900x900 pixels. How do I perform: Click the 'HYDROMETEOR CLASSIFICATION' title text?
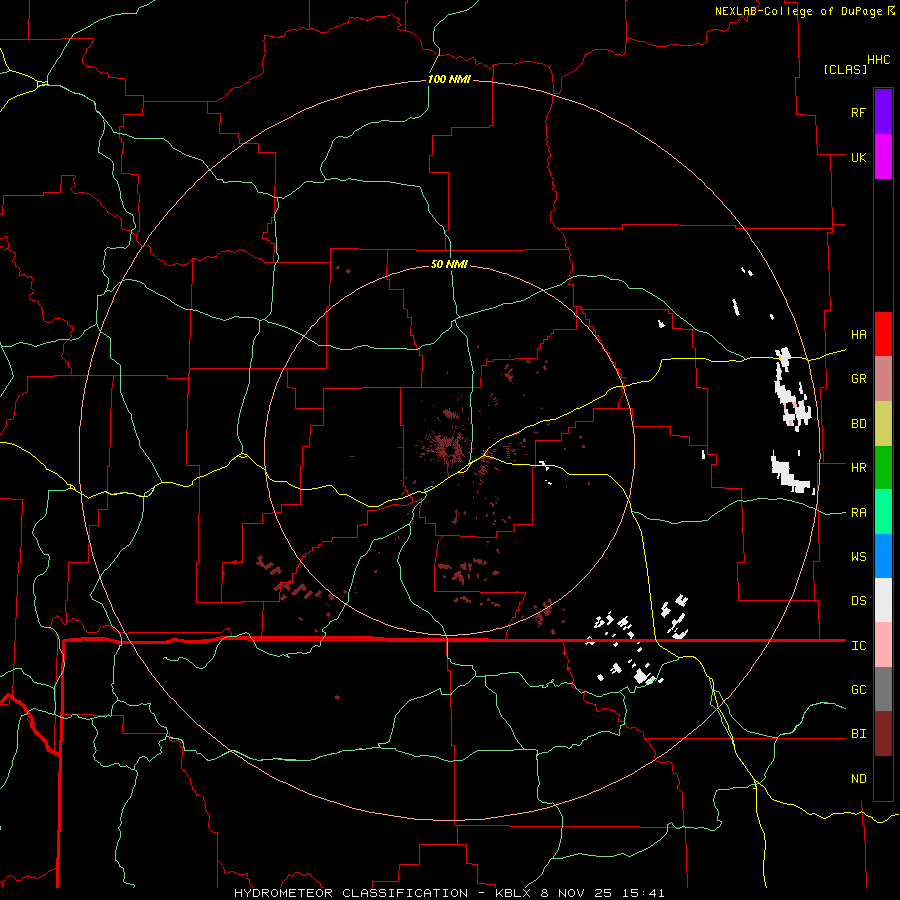click(351, 893)
